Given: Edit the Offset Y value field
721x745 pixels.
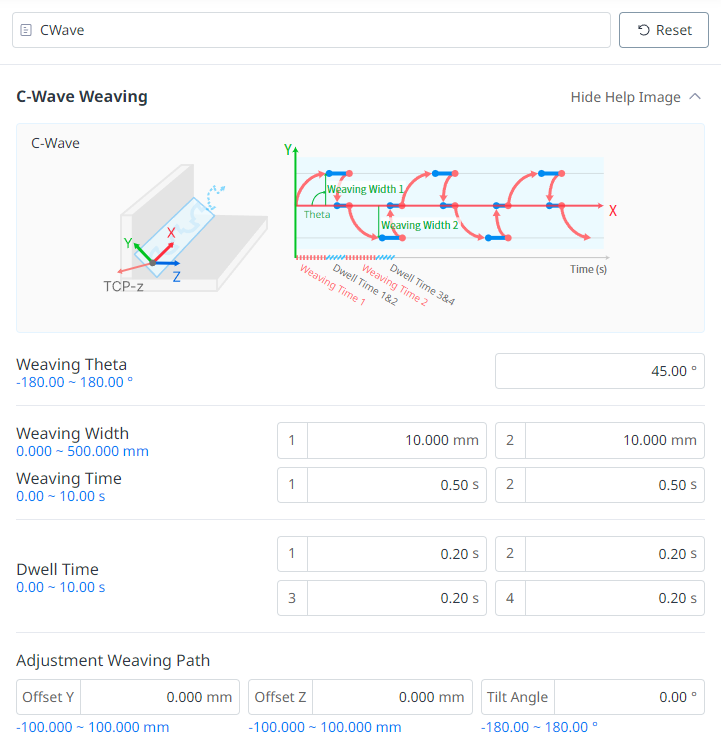Looking at the screenshot, I should pos(161,697).
